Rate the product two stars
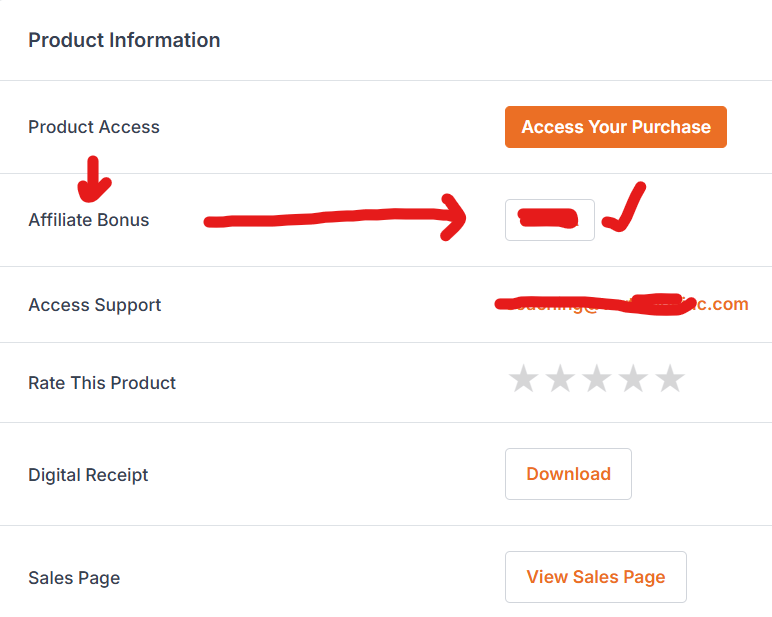This screenshot has width=772, height=617. (x=560, y=379)
